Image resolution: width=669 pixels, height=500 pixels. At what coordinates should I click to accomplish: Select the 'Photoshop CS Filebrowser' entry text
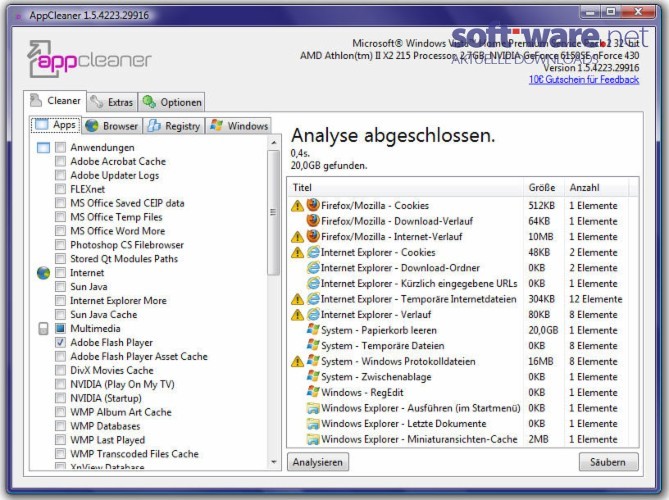(x=127, y=245)
